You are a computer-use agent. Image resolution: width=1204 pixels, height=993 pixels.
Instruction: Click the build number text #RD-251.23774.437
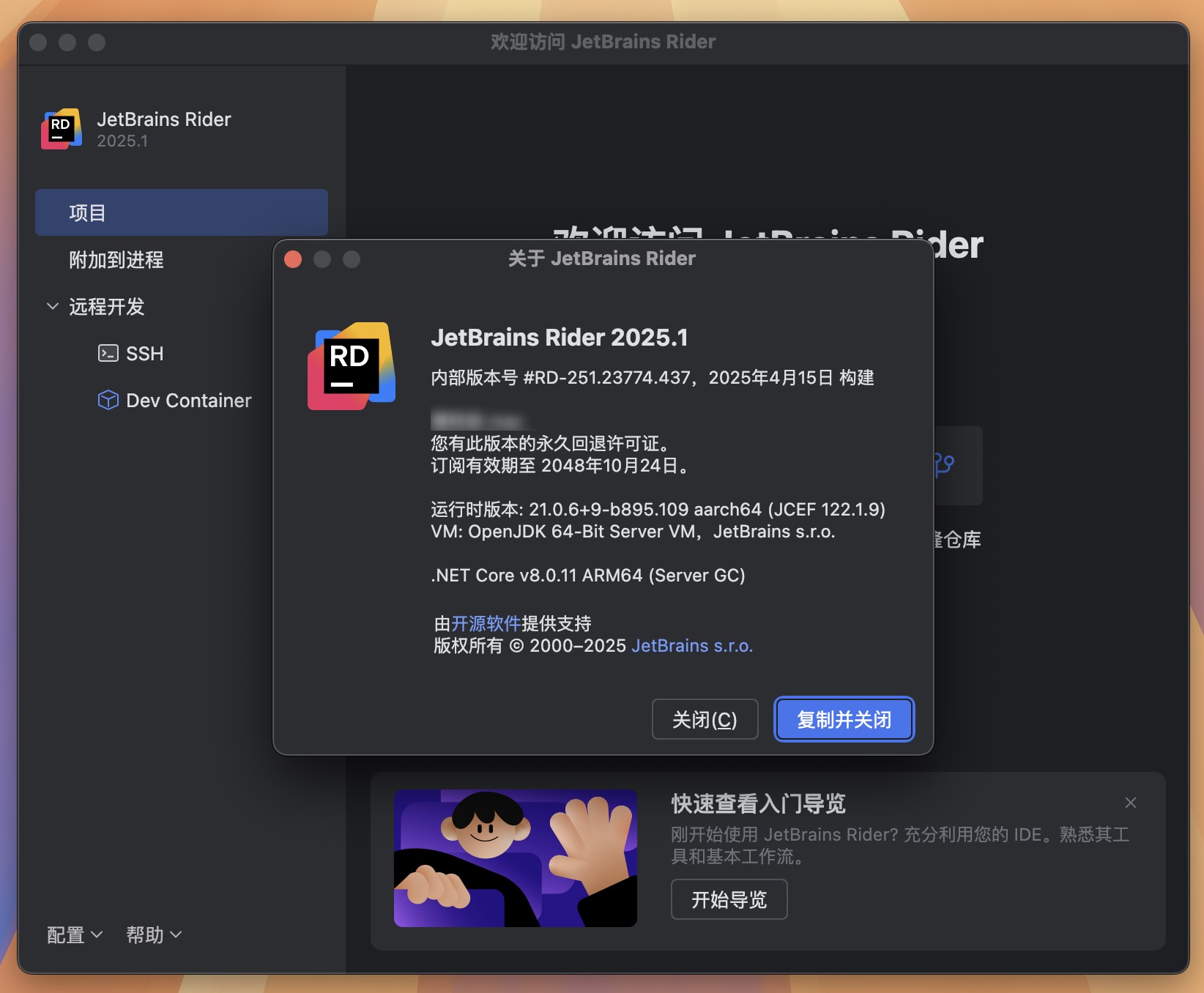(x=606, y=377)
